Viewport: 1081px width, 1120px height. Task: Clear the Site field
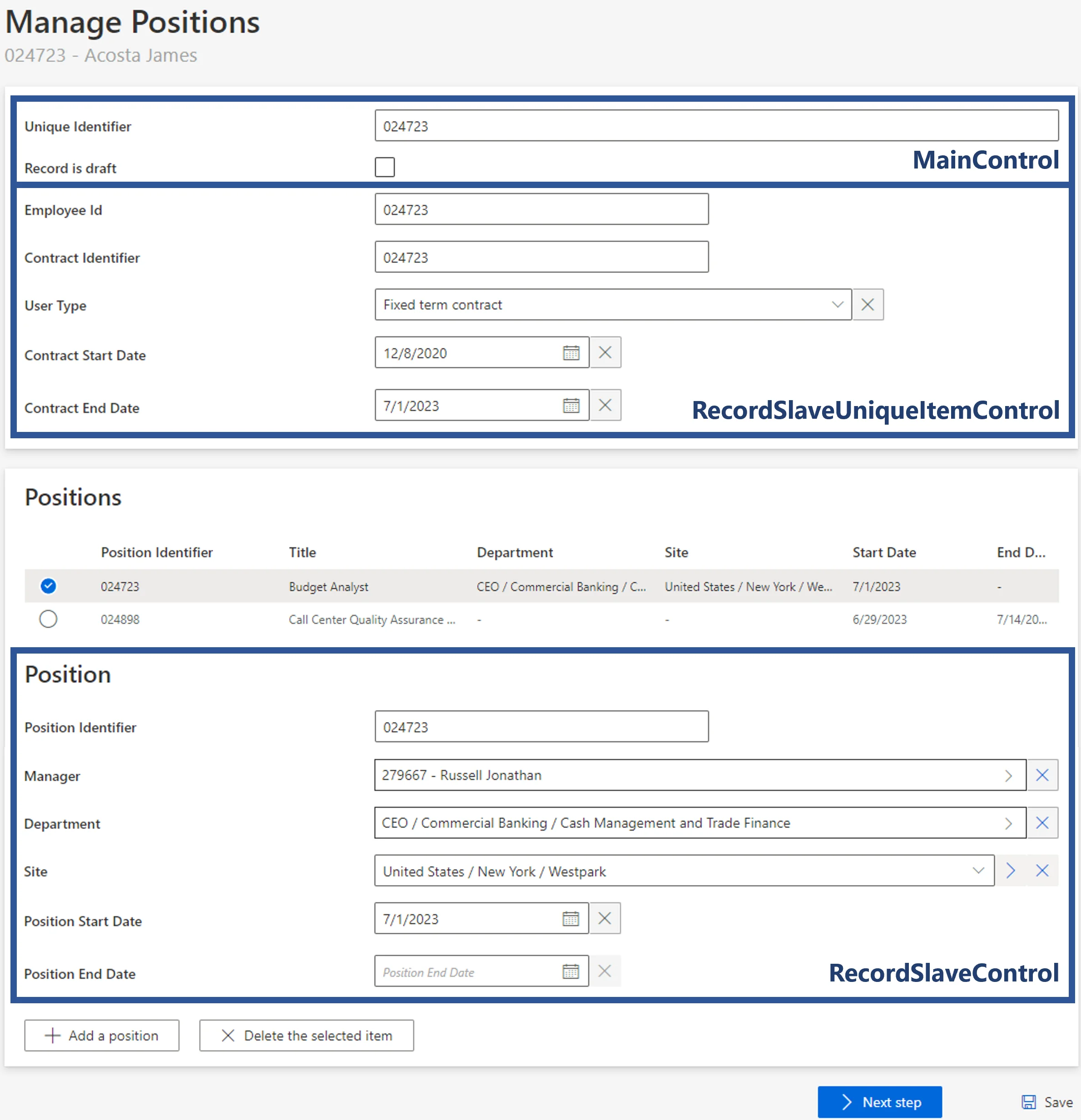[x=1042, y=871]
